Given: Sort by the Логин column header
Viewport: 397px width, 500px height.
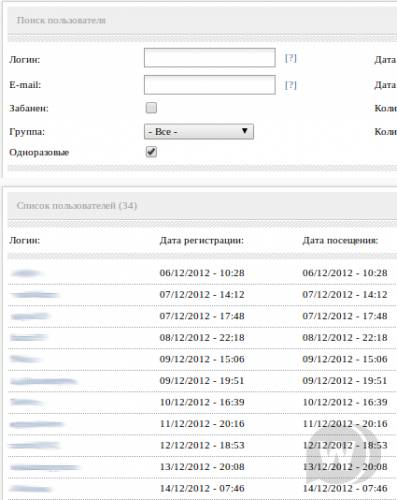Looking at the screenshot, I should pyautogui.click(x=25, y=240).
